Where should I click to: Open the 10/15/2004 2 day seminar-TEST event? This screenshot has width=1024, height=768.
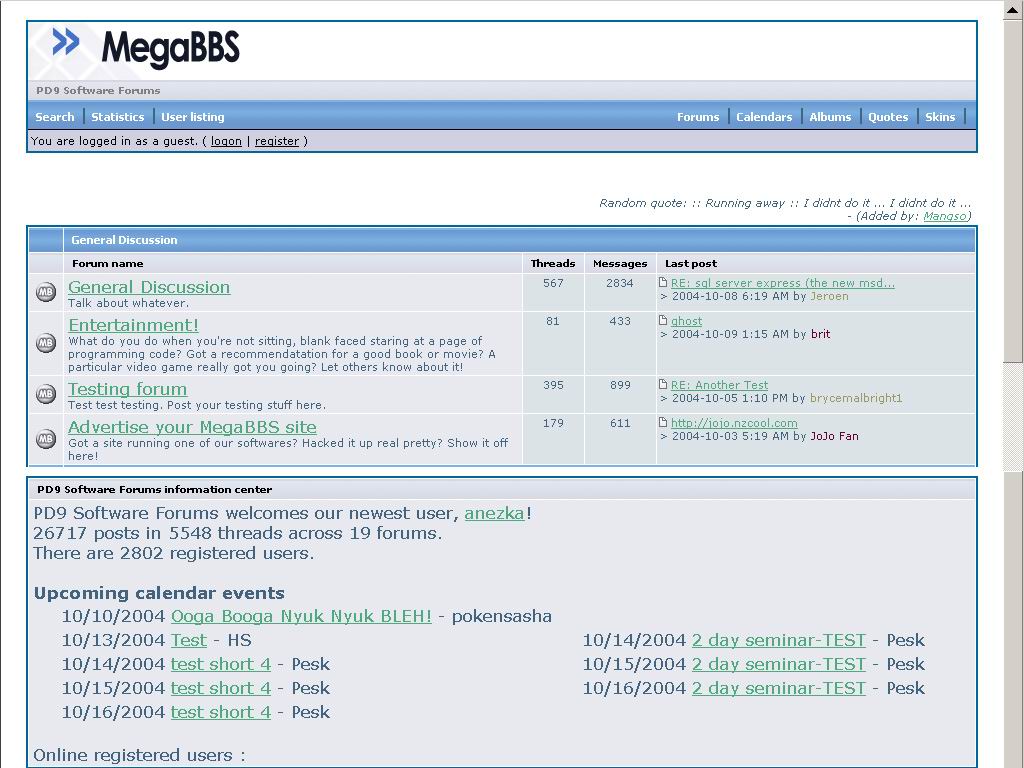click(x=778, y=664)
